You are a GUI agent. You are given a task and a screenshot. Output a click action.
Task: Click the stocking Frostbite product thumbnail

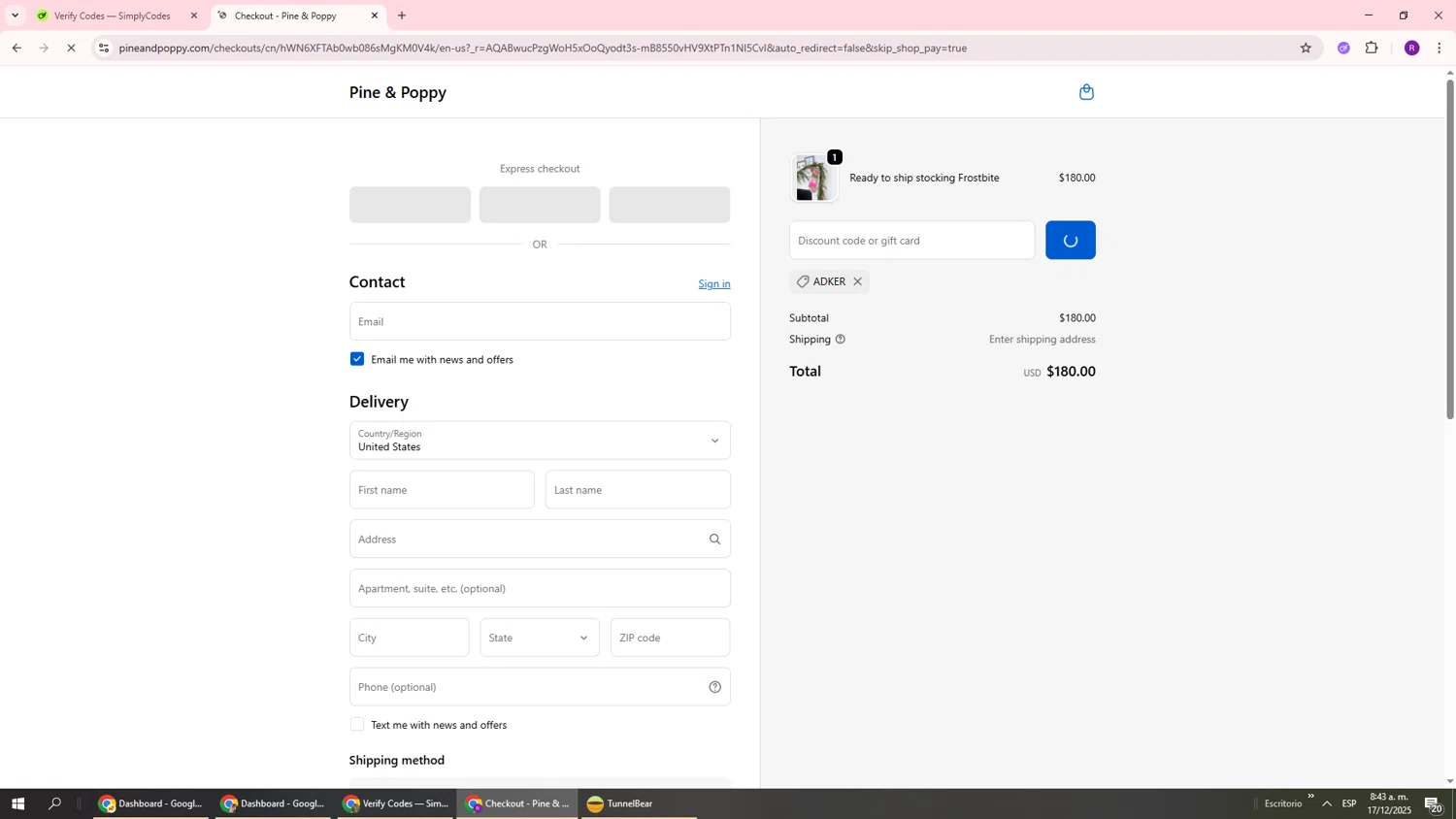tap(813, 178)
